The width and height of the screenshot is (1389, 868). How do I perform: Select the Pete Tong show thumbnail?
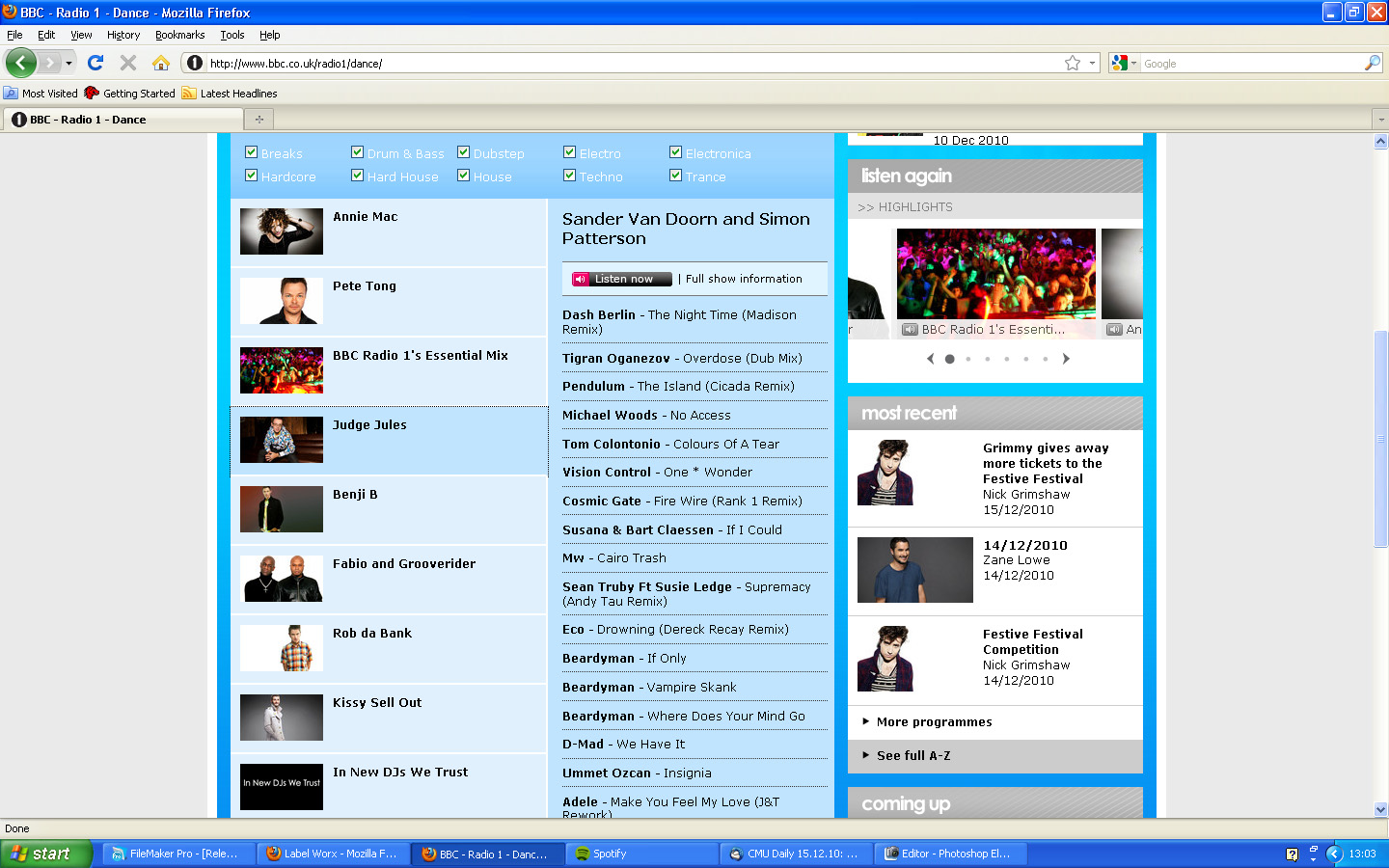282,301
